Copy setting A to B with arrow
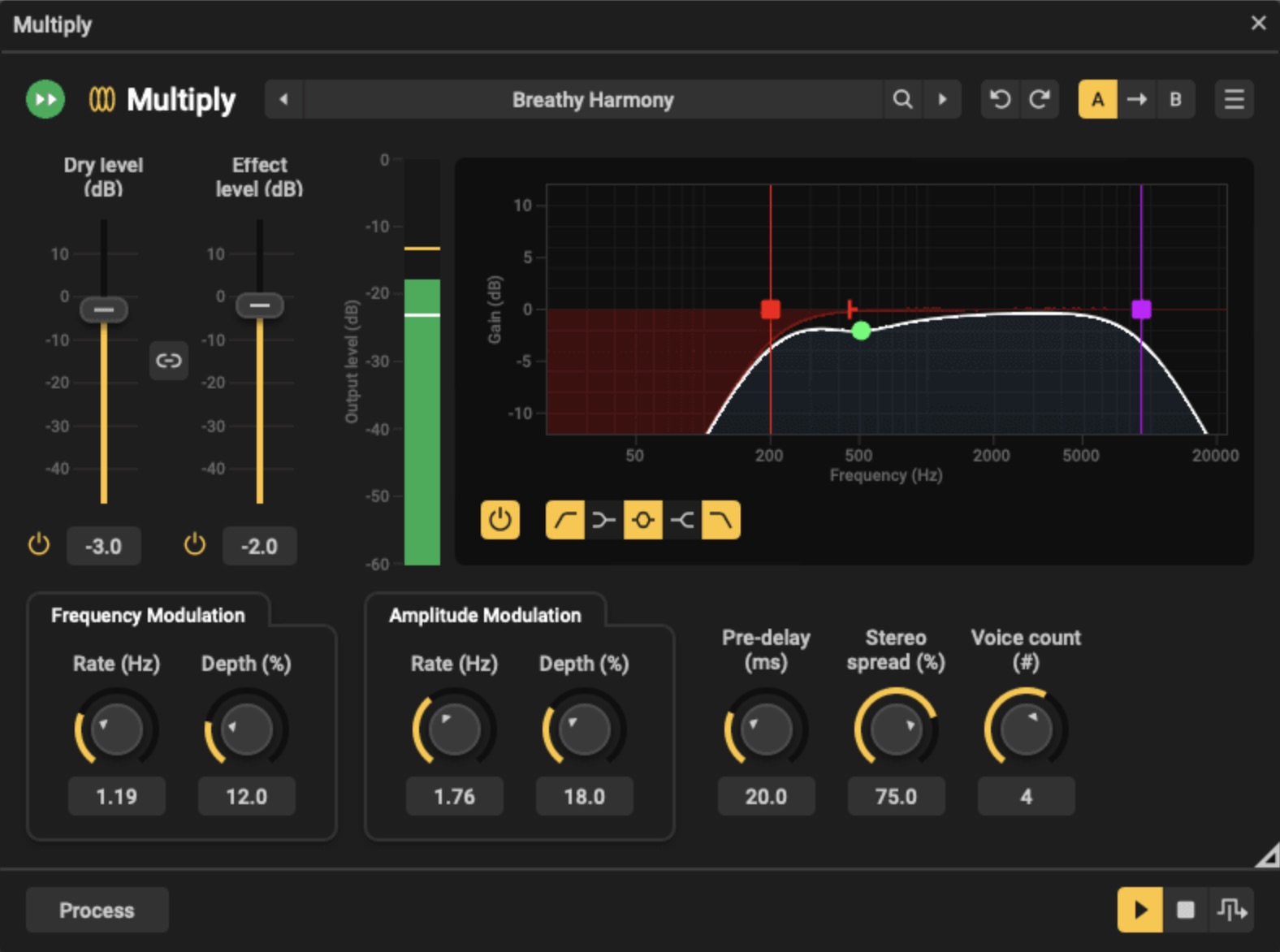This screenshot has height=952, width=1280. (x=1137, y=100)
